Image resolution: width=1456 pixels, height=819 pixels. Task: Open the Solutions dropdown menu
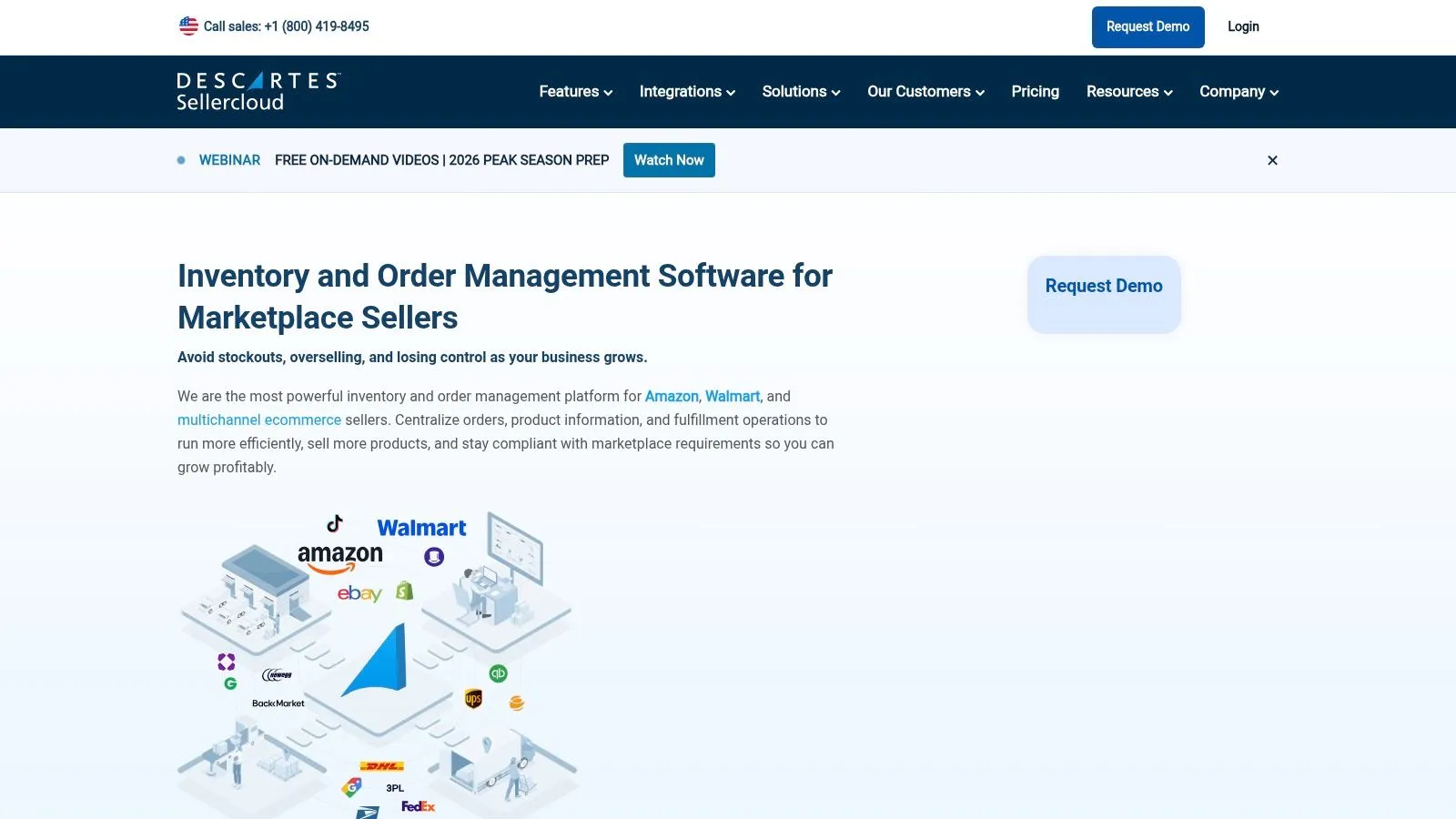(801, 92)
